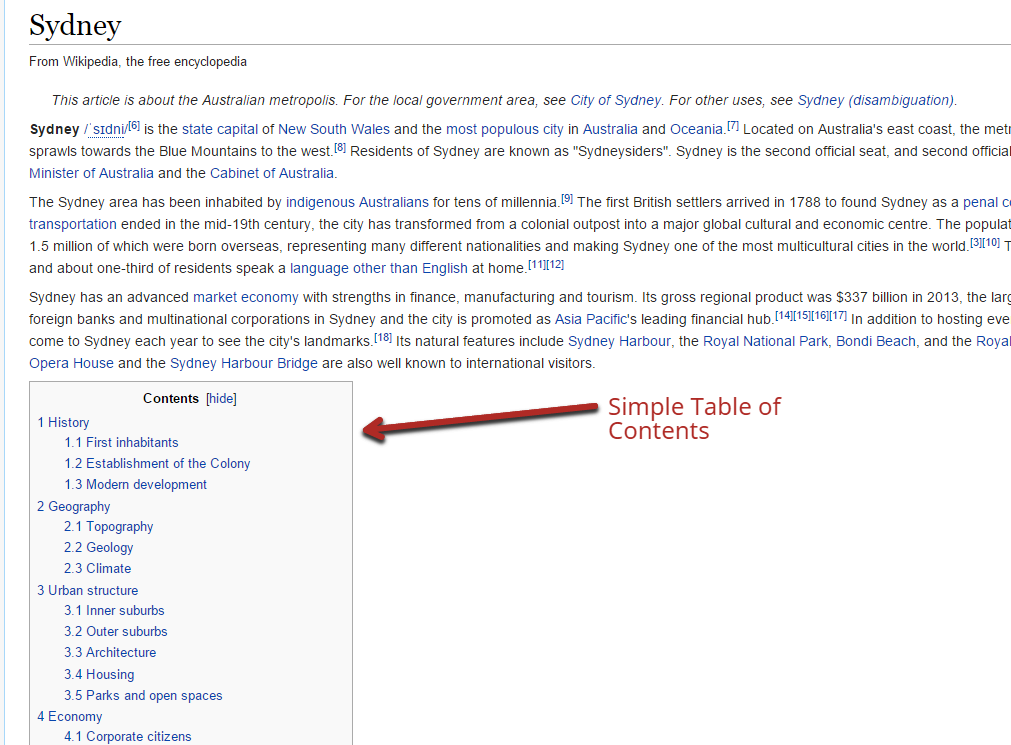Click citation [10] after 'cities in the world'
Screen dimensions: 1011x745
[992, 243]
